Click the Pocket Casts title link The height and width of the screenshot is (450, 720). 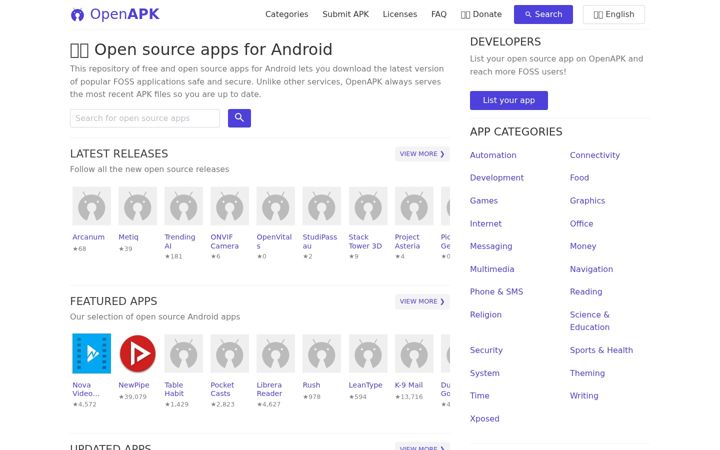pyautogui.click(x=222, y=389)
